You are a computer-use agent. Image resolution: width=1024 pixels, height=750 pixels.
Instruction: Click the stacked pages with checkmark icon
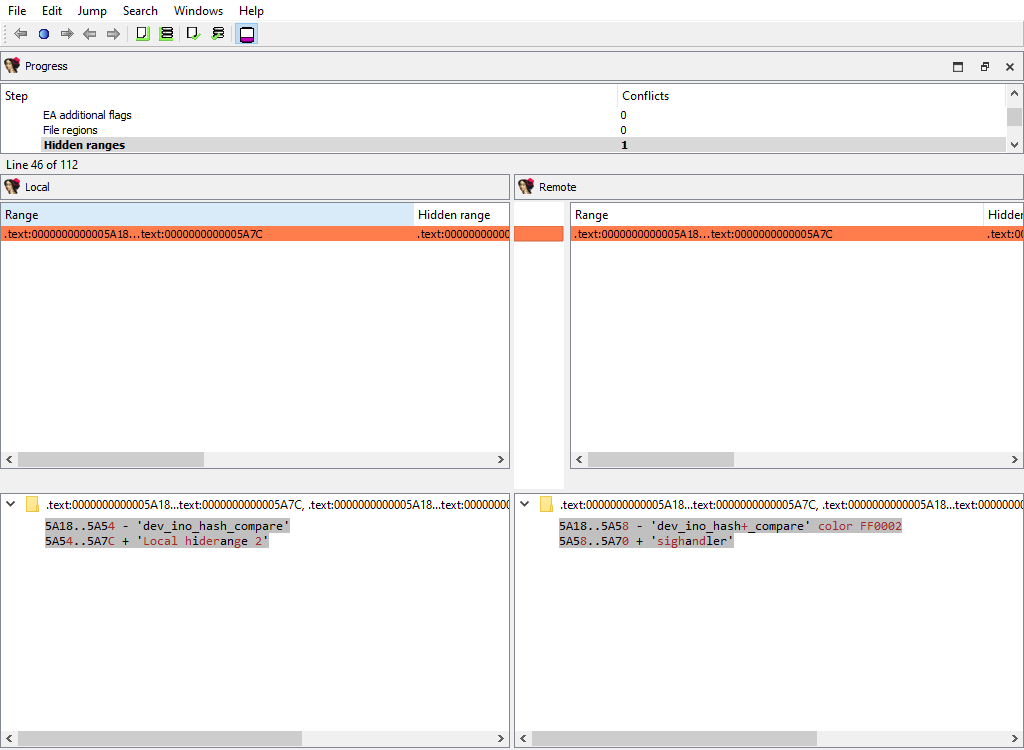point(218,34)
